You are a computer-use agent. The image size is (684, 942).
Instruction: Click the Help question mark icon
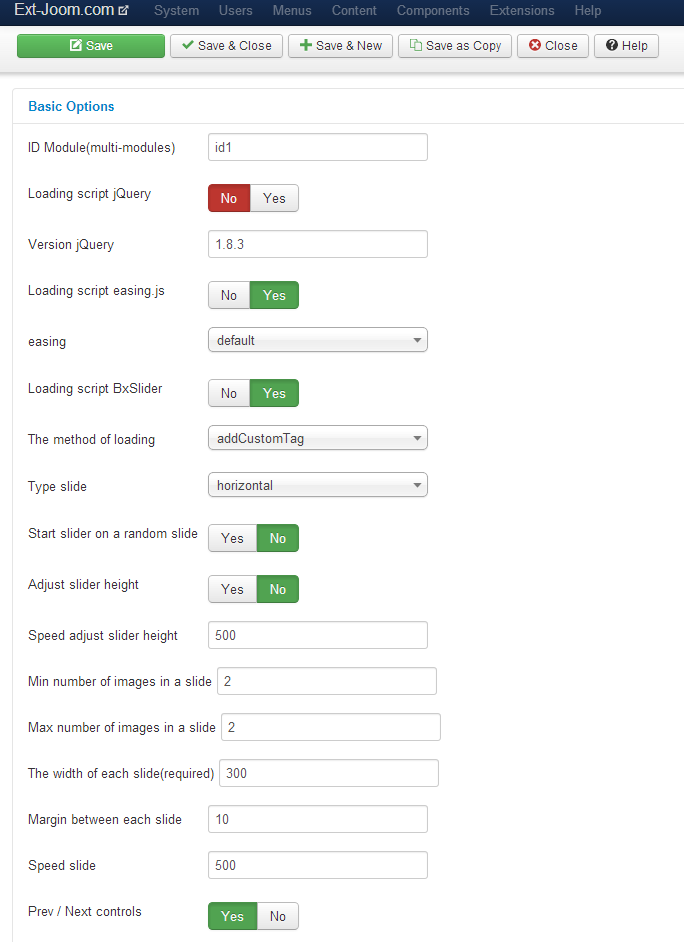[x=611, y=45]
